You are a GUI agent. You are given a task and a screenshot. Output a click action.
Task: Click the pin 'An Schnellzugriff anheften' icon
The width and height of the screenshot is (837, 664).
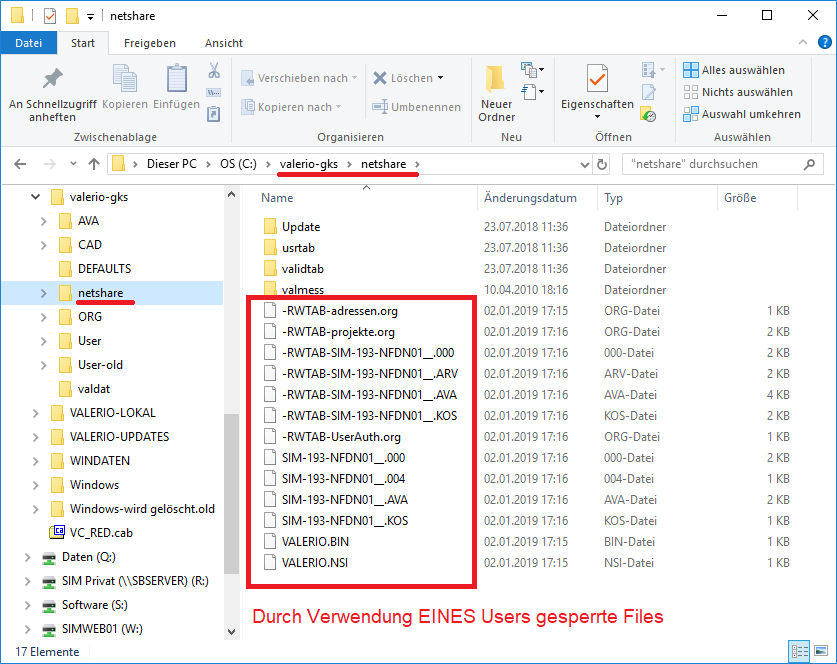coord(52,78)
